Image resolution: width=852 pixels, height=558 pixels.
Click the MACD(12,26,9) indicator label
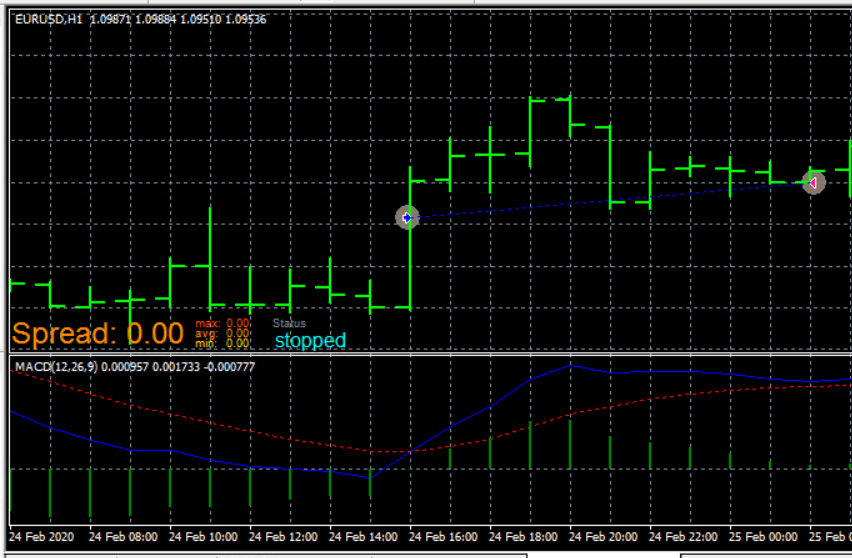[x=135, y=367]
